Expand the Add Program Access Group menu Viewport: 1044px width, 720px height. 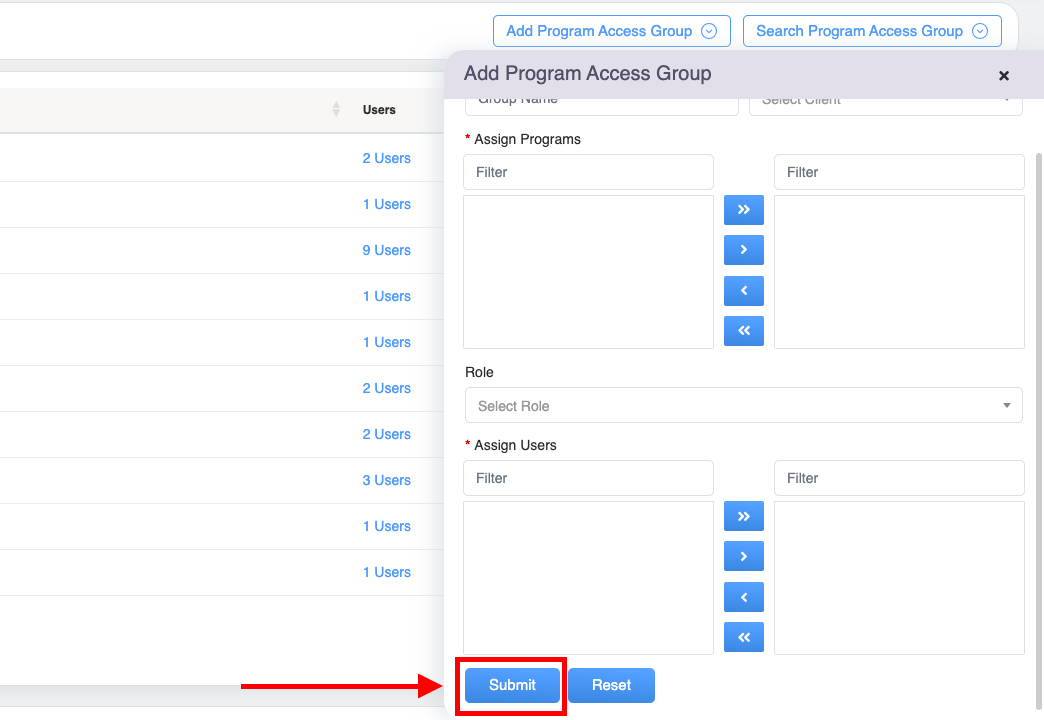pos(611,31)
